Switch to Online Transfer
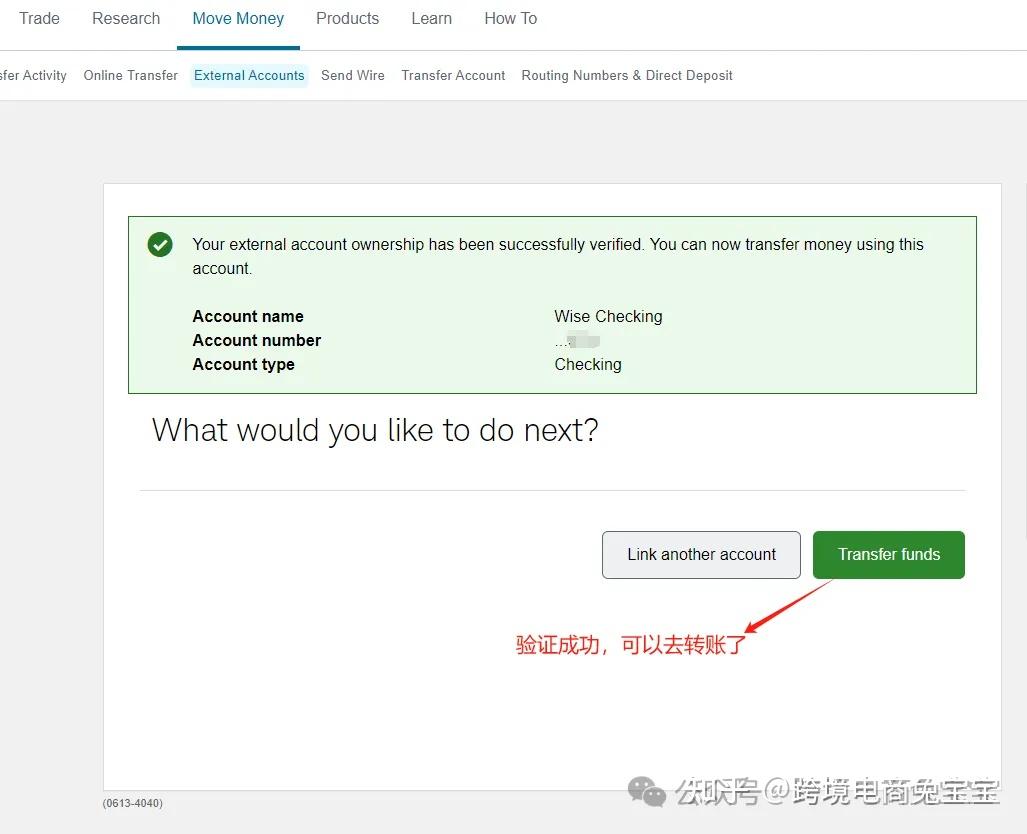Screen dimensions: 1027x834 pyautogui.click(x=130, y=75)
